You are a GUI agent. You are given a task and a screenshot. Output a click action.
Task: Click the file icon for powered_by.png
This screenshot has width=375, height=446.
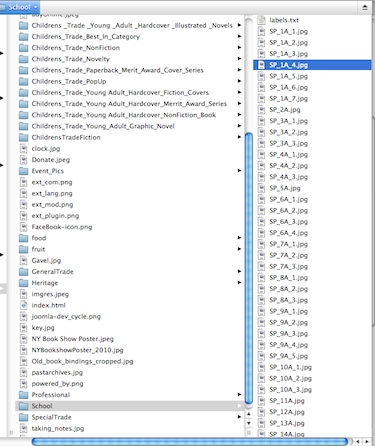coord(24,384)
